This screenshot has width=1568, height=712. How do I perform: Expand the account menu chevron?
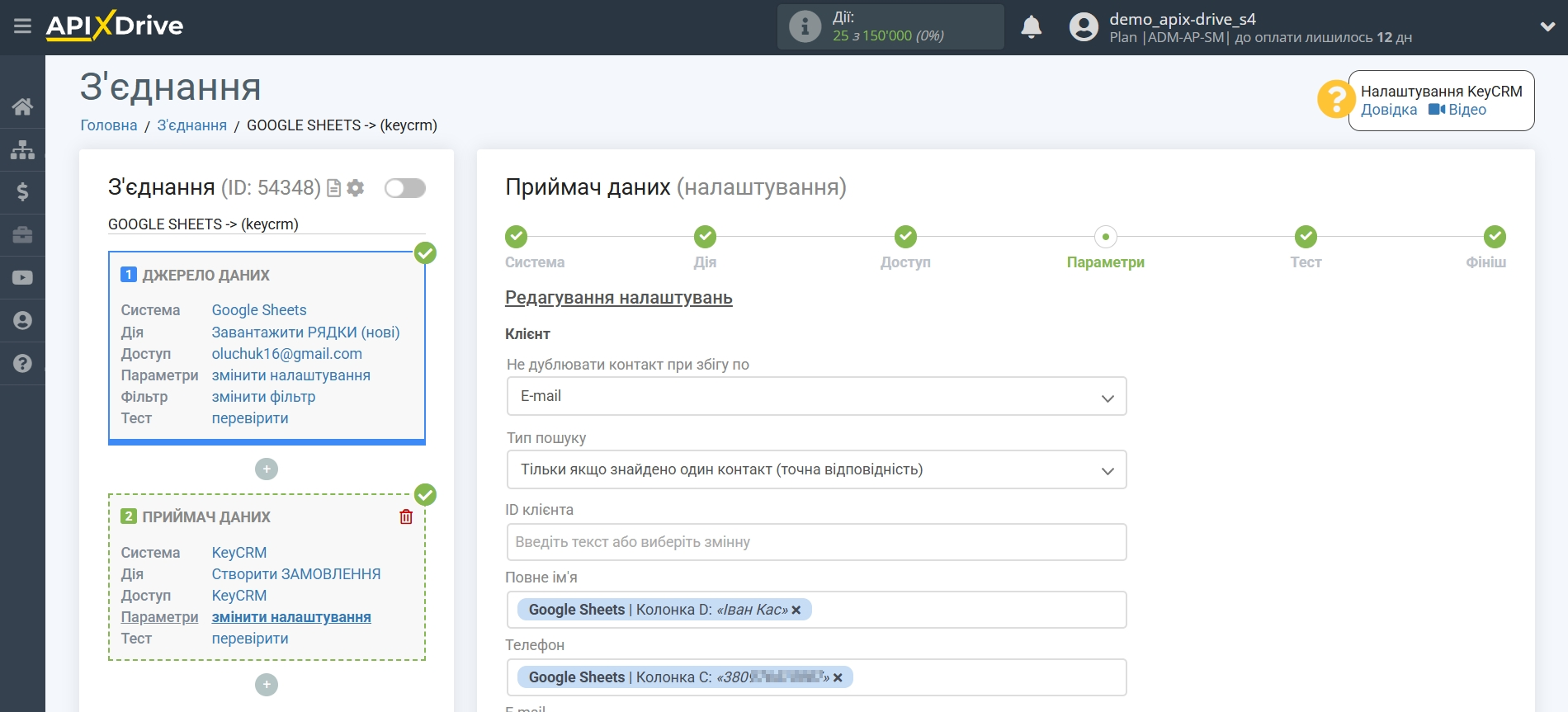point(1547,26)
